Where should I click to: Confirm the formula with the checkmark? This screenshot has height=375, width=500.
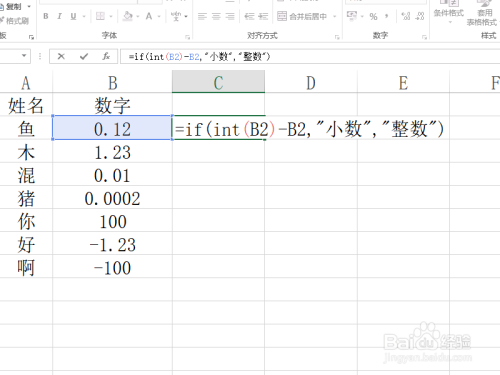pos(84,56)
